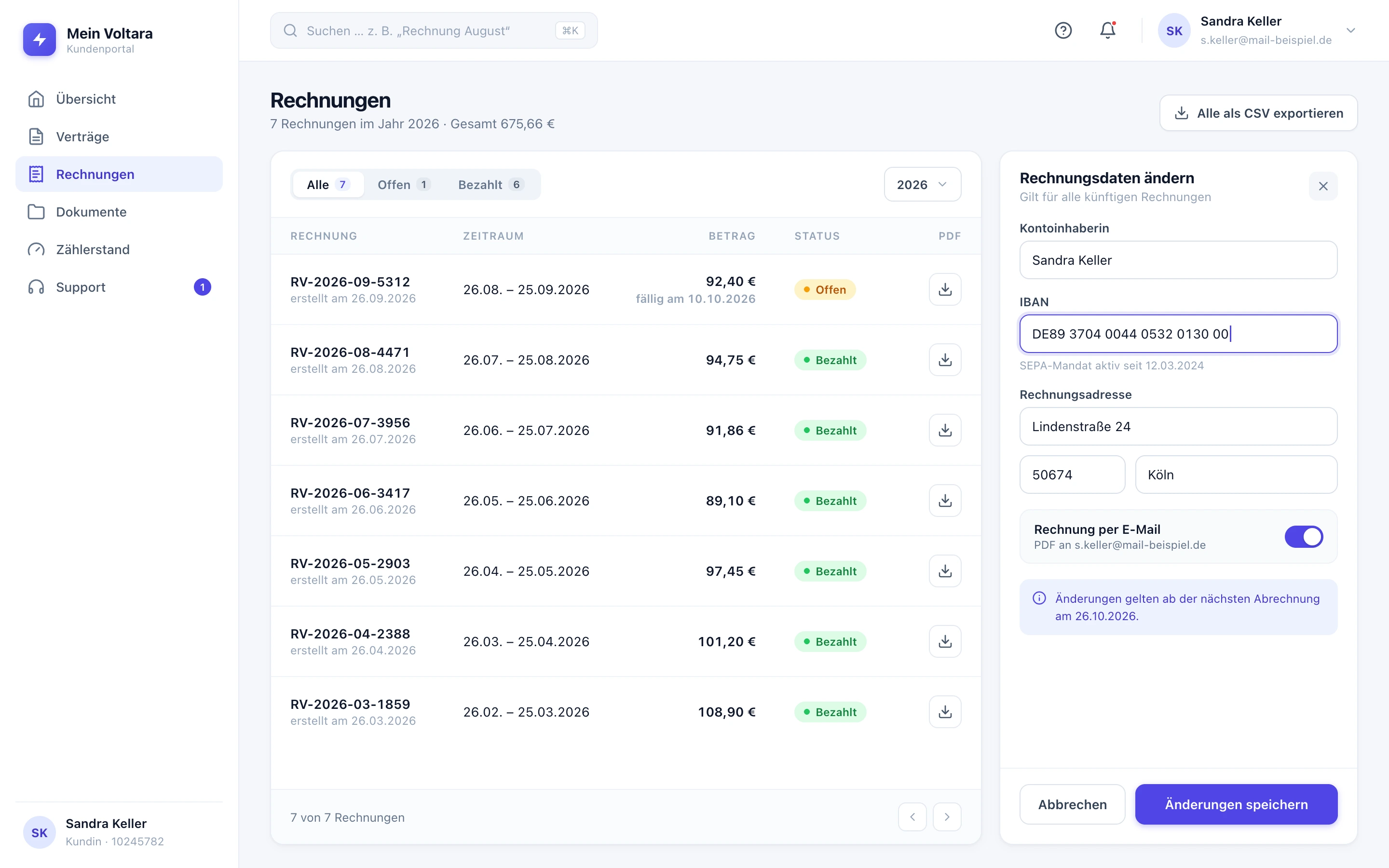Click invoice number RV-2026-04-2388
Image resolution: width=1389 pixels, height=868 pixels.
(x=350, y=634)
